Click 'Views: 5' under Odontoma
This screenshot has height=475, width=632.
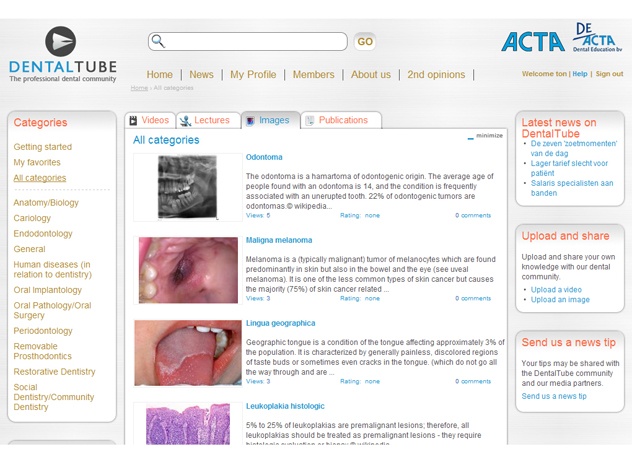pos(258,215)
